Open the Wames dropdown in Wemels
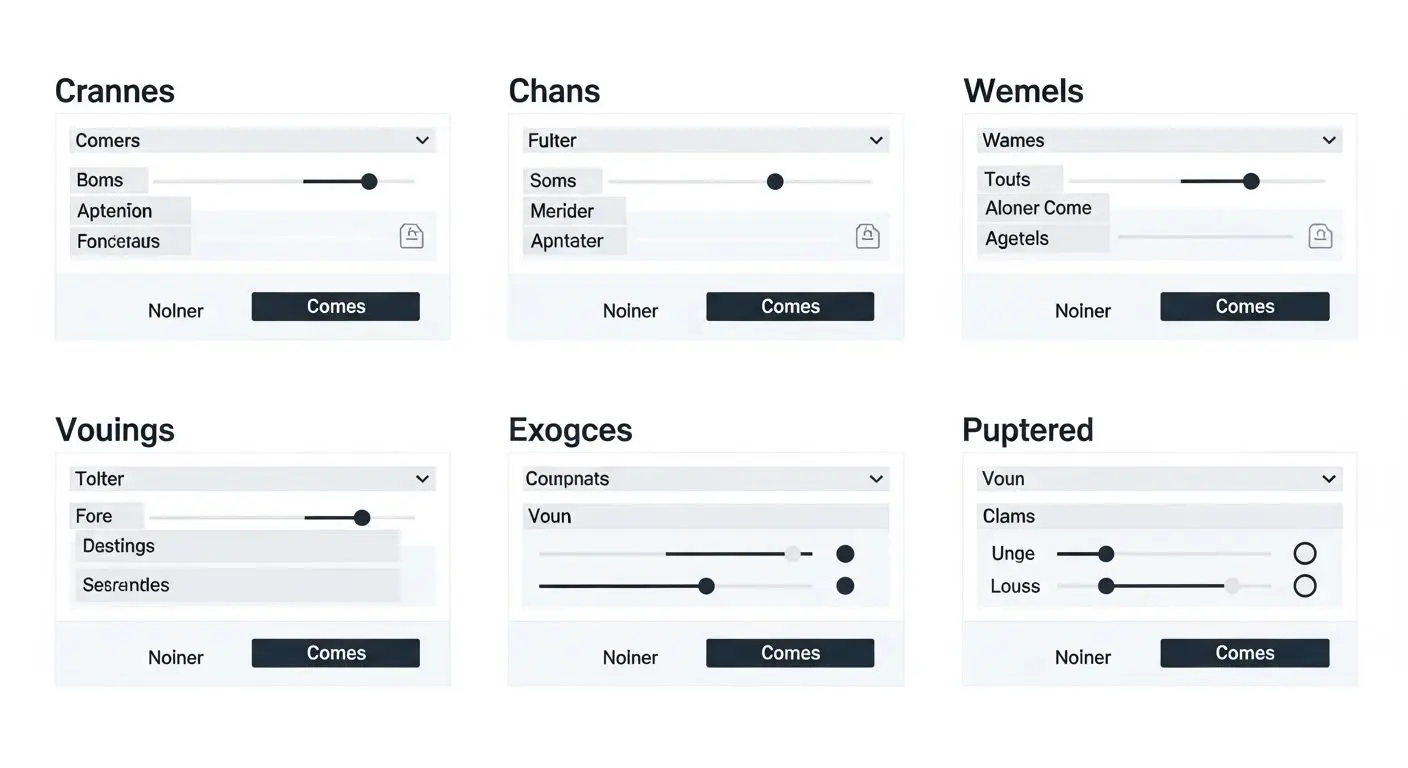 pyautogui.click(x=1159, y=140)
